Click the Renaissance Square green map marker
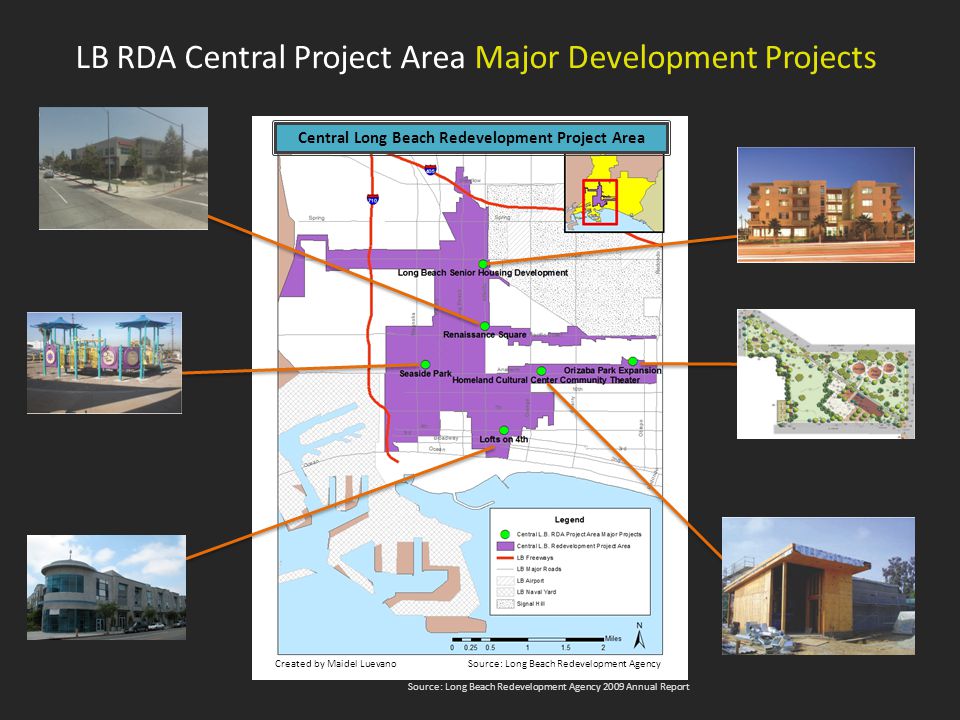 pyautogui.click(x=484, y=326)
